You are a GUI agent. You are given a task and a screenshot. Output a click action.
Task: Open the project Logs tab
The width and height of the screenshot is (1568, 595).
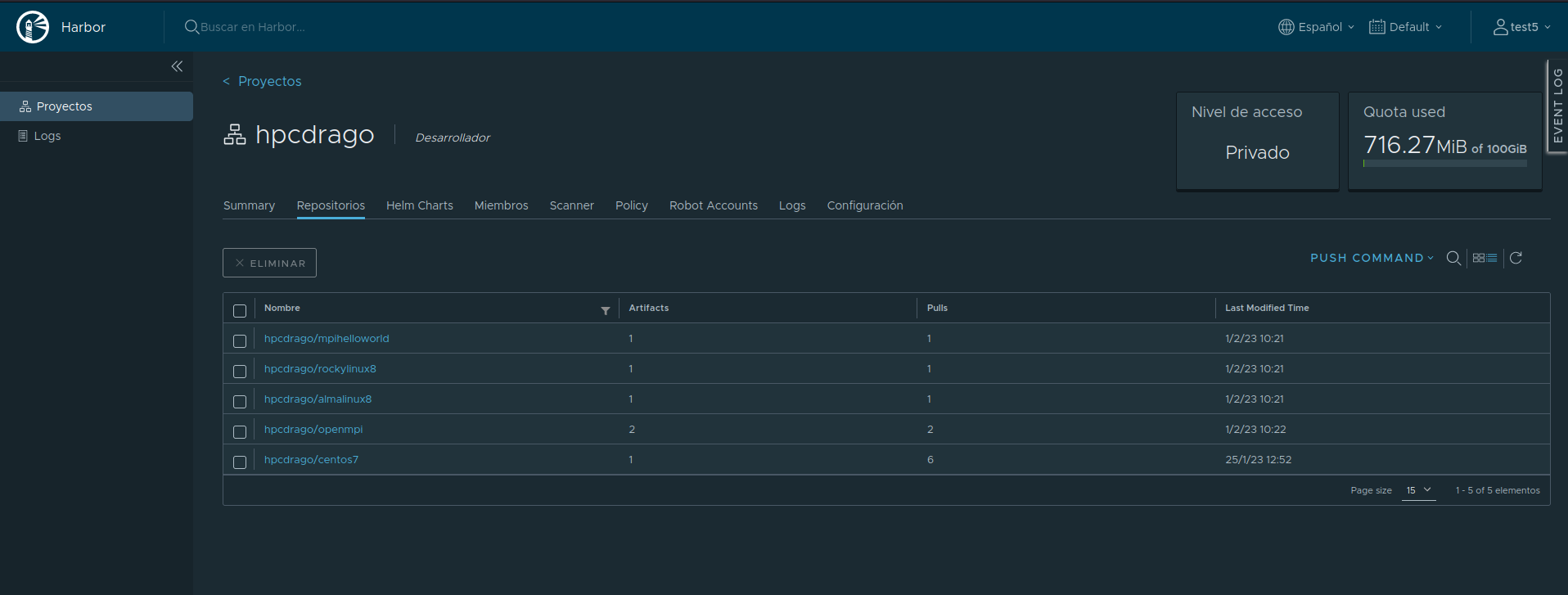(792, 205)
